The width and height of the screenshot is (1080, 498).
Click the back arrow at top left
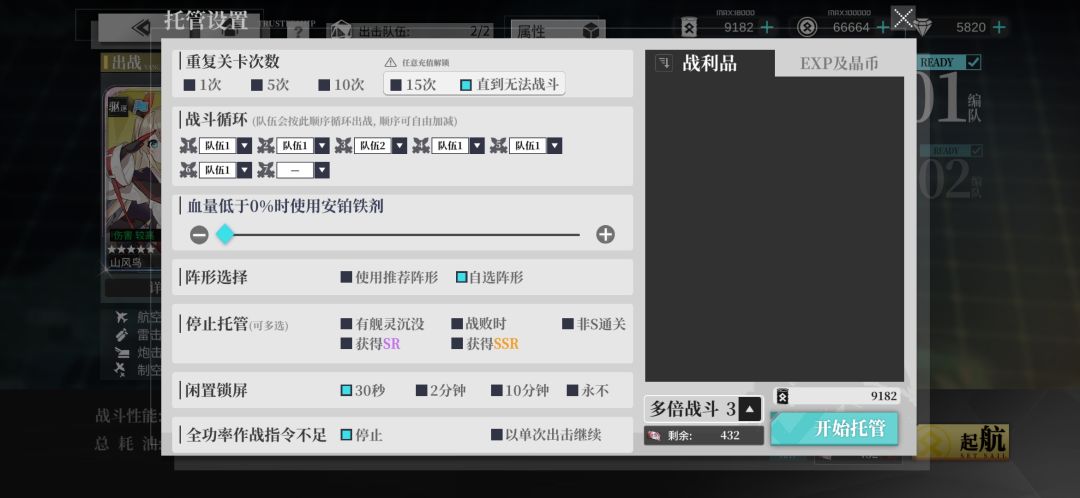[141, 28]
